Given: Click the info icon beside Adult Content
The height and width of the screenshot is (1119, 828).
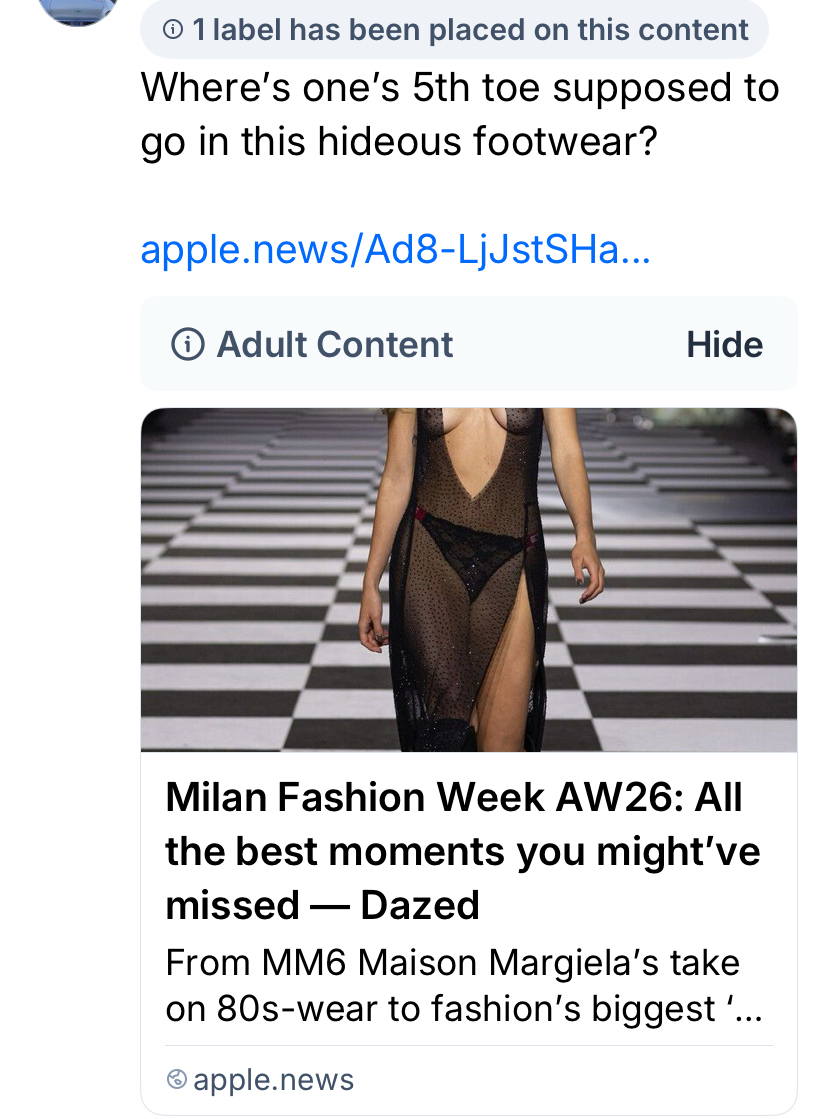Looking at the screenshot, I should click(187, 345).
